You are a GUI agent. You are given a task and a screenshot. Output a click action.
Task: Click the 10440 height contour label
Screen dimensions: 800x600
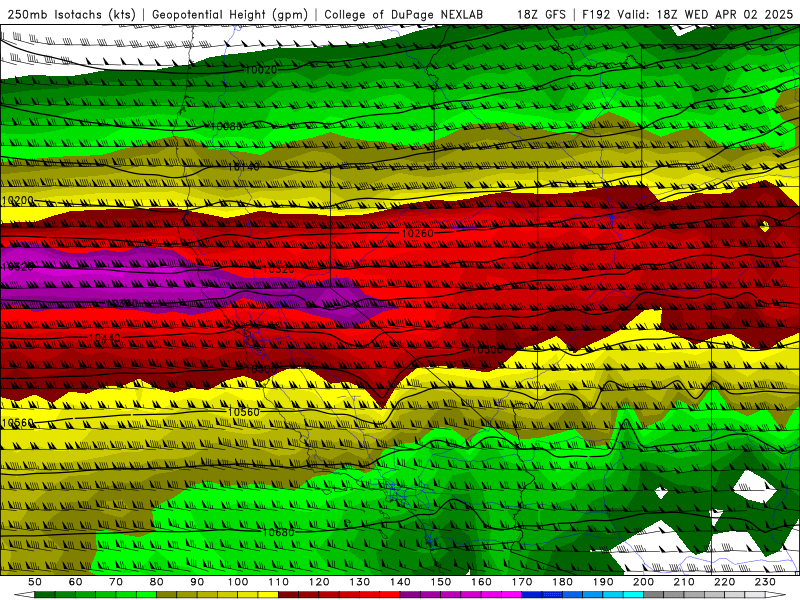[105, 338]
